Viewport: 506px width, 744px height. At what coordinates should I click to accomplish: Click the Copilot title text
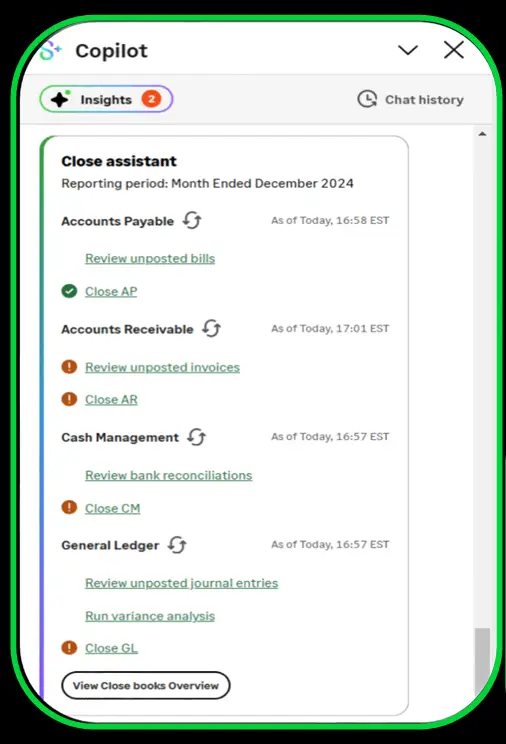(x=112, y=51)
